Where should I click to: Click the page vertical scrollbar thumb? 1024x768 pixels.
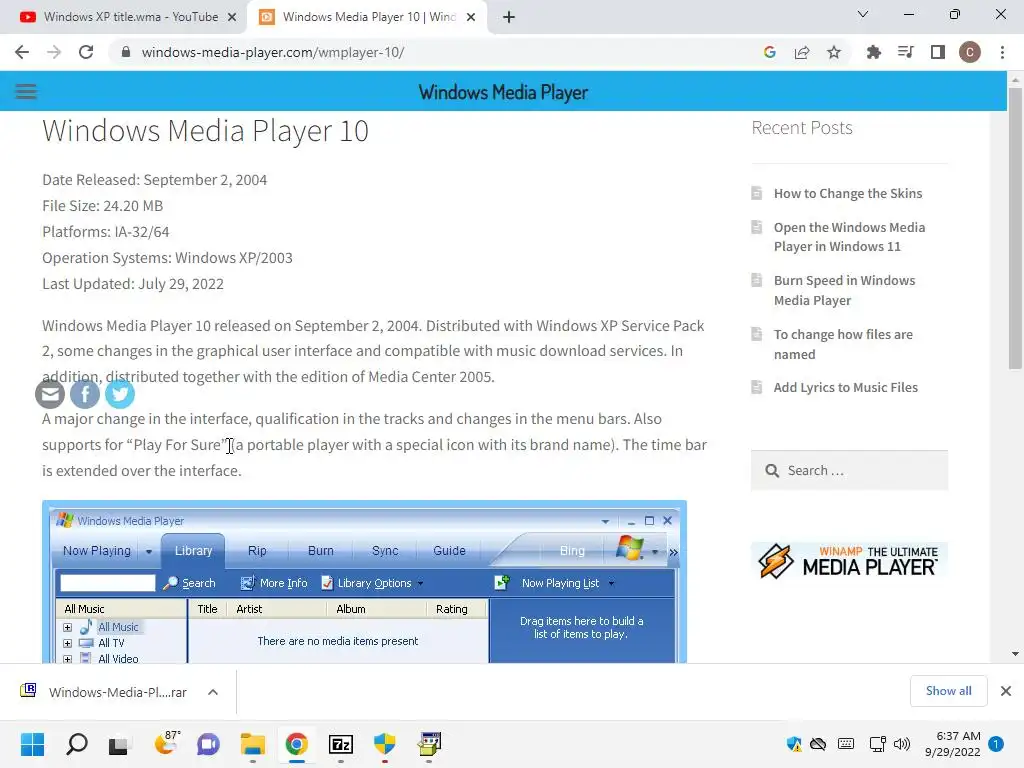click(x=1015, y=229)
